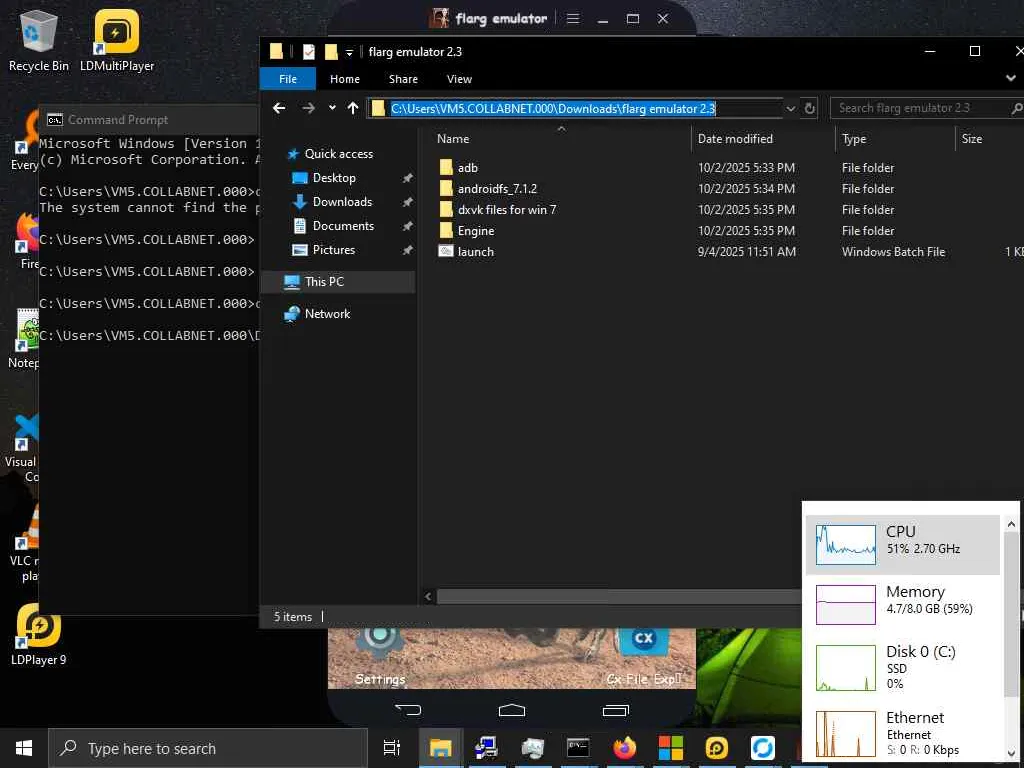Open Cx File Explorer app in emulator
1024x768 pixels.
coord(644,656)
